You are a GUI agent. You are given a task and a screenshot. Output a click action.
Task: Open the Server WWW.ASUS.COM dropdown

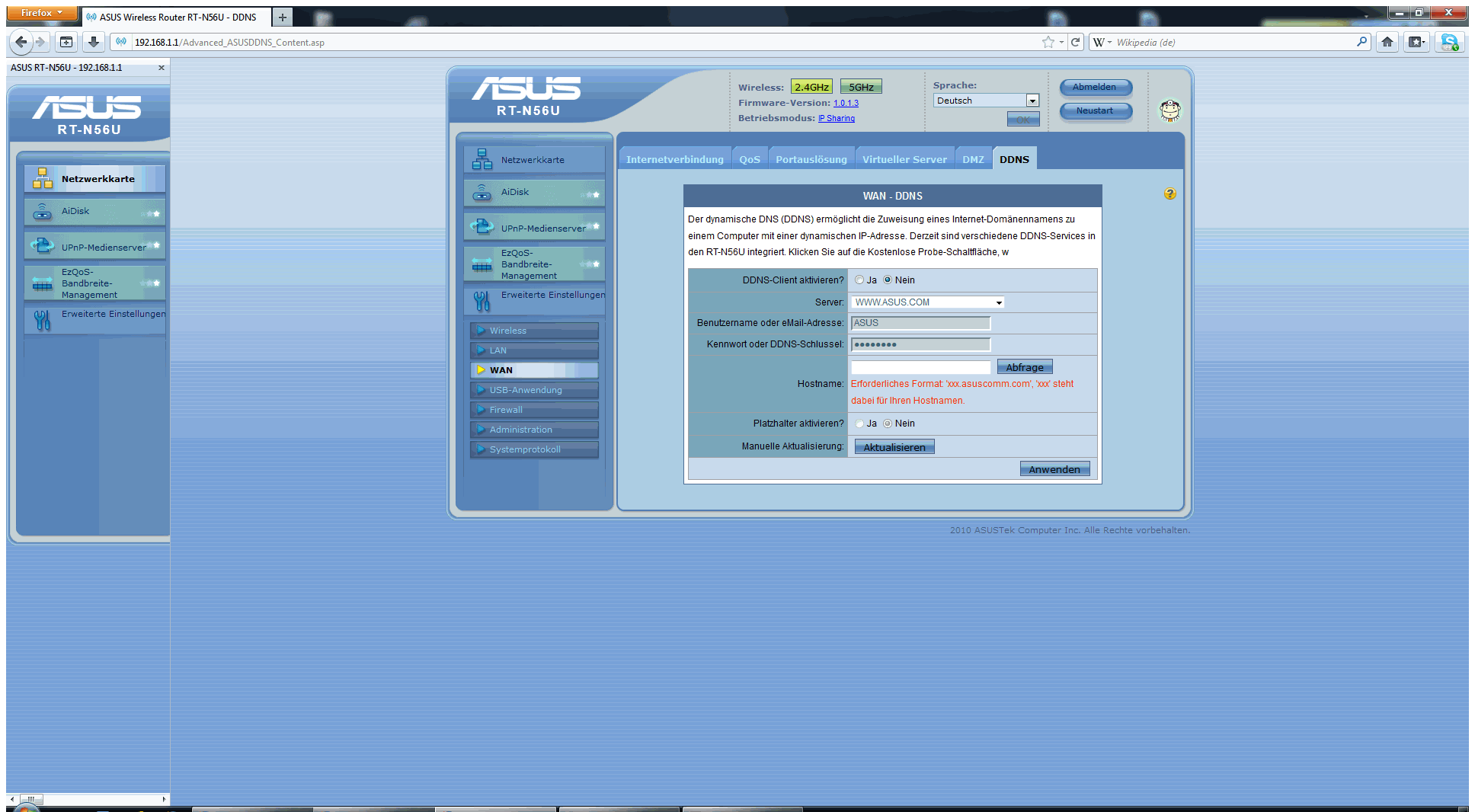pos(928,302)
